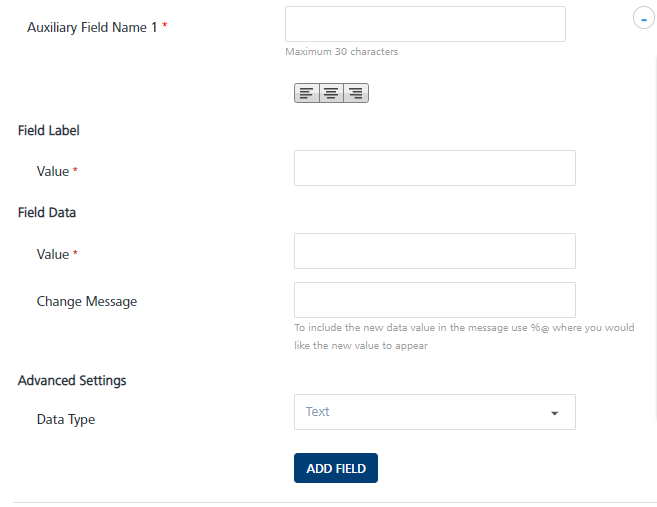Click the Field Label section heading
The width and height of the screenshot is (657, 507).
(x=49, y=130)
